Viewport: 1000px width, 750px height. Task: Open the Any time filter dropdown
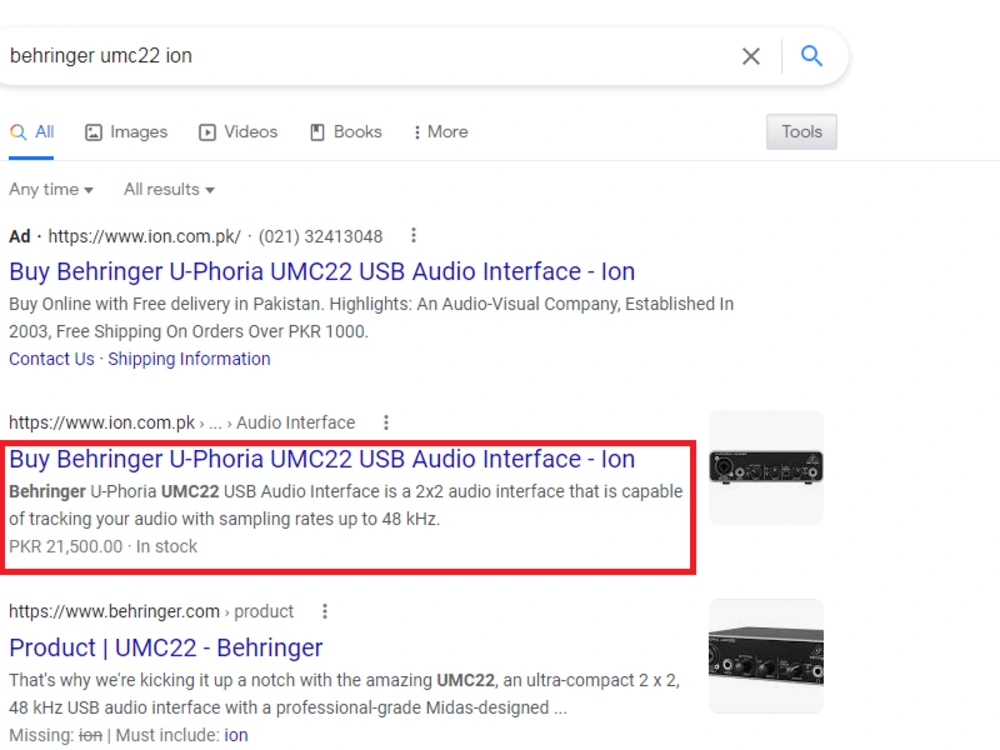pos(51,189)
